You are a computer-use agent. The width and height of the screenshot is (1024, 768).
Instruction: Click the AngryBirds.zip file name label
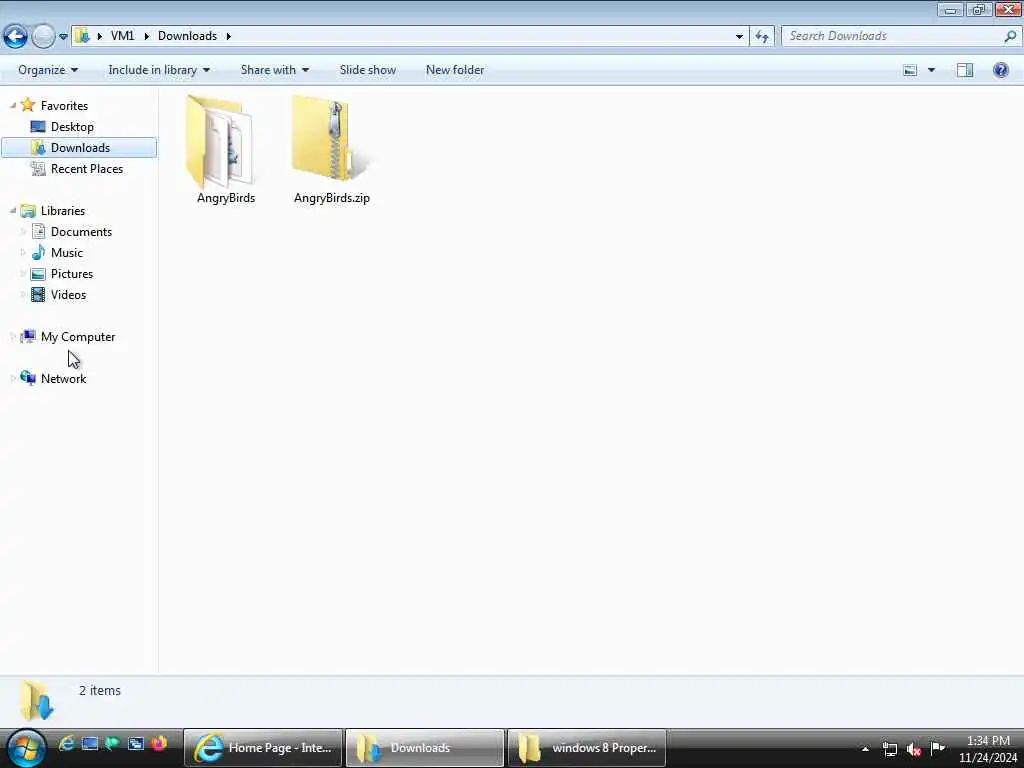click(332, 198)
